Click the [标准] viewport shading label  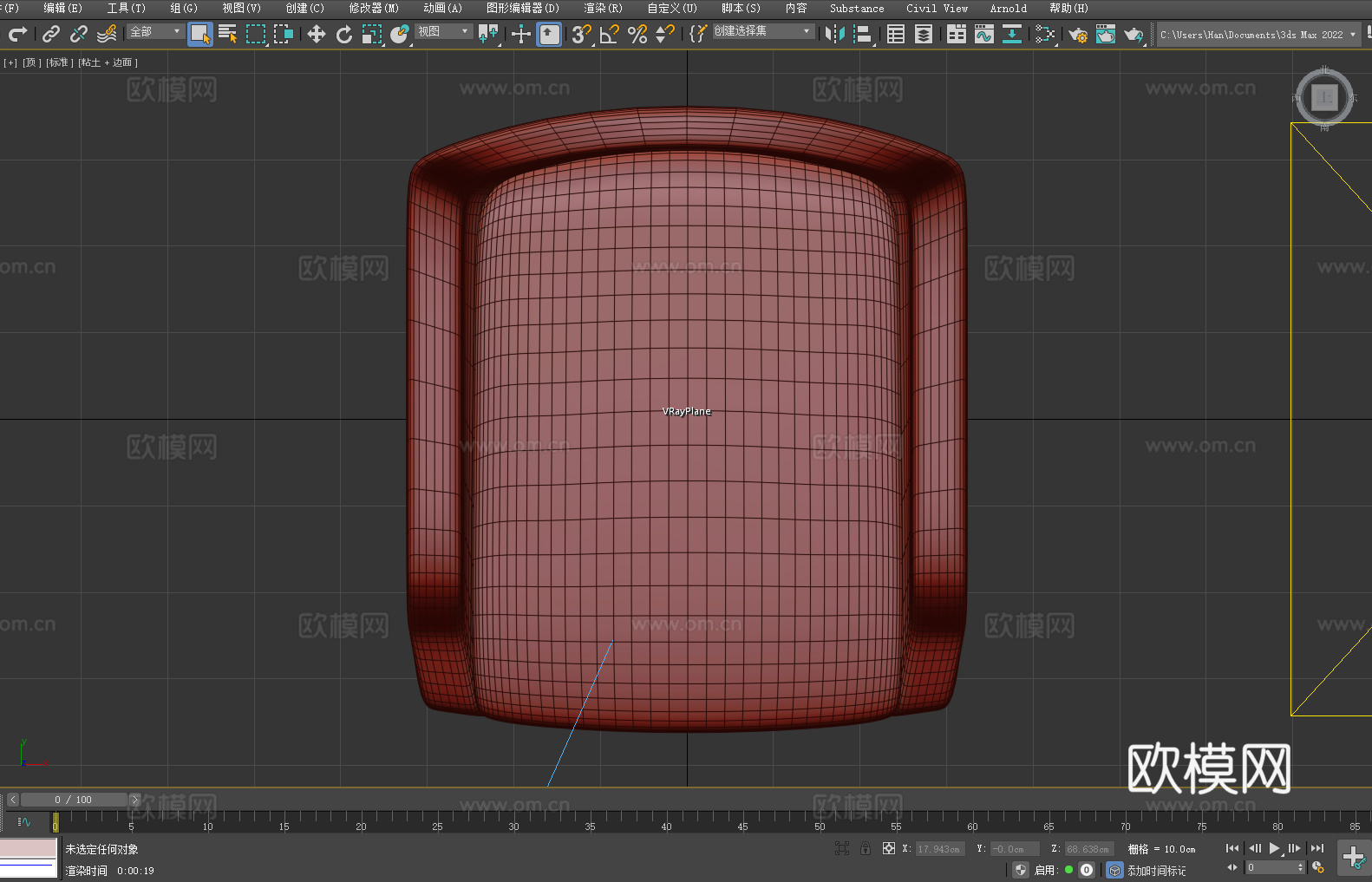pyautogui.click(x=60, y=62)
